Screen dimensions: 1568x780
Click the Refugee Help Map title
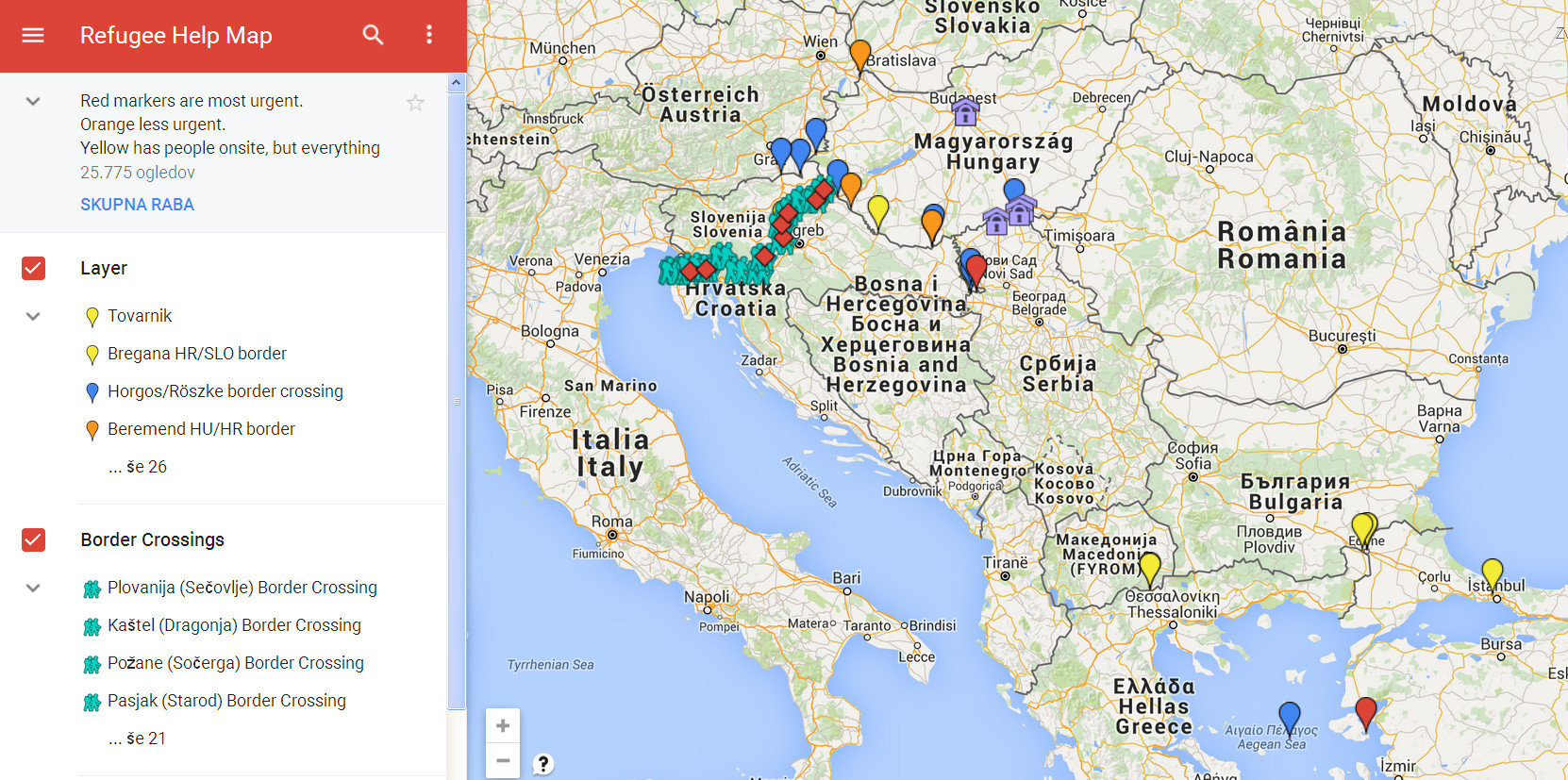click(175, 36)
